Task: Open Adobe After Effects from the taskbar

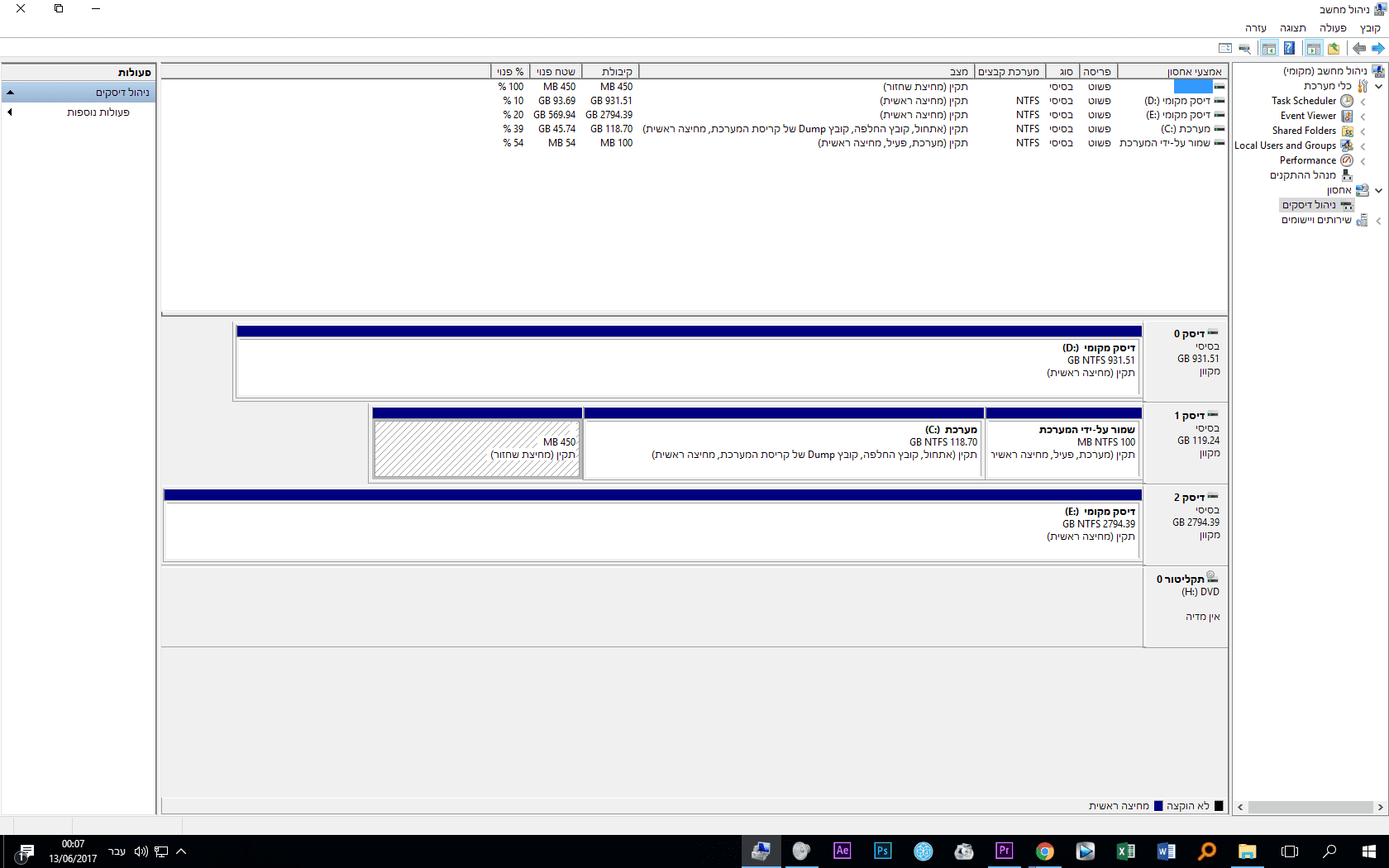Action: [x=842, y=851]
